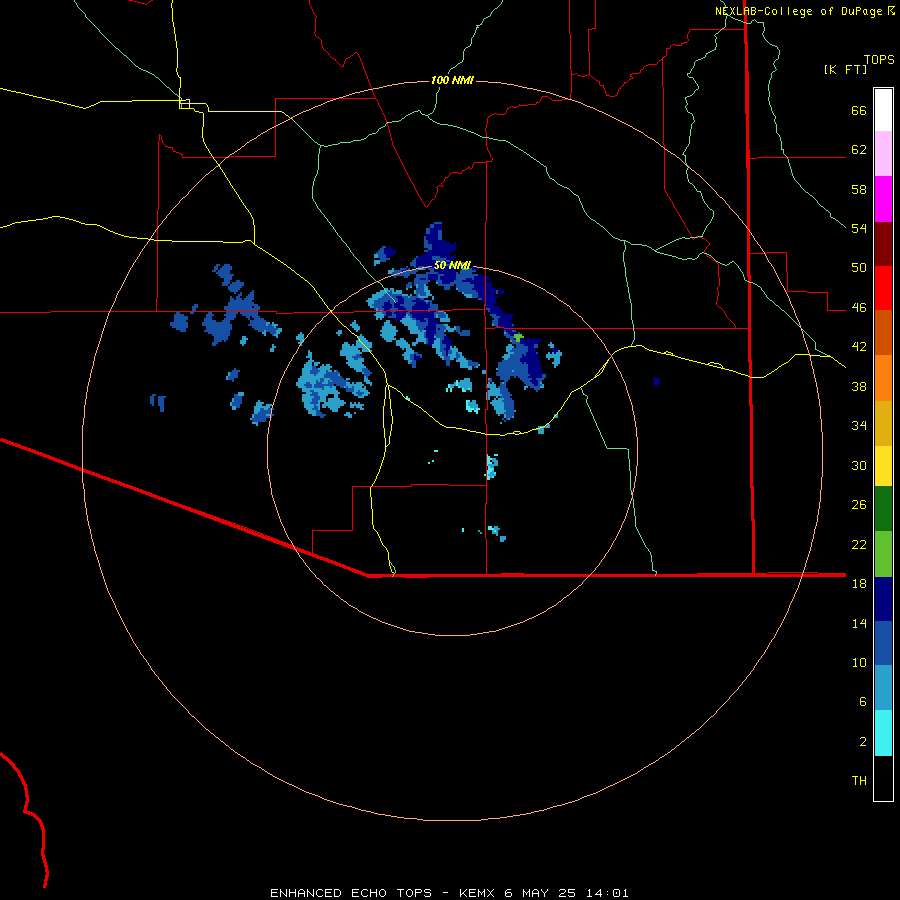Select the dark red legend swatch
Viewport: 900px width, 900px height.
click(883, 244)
